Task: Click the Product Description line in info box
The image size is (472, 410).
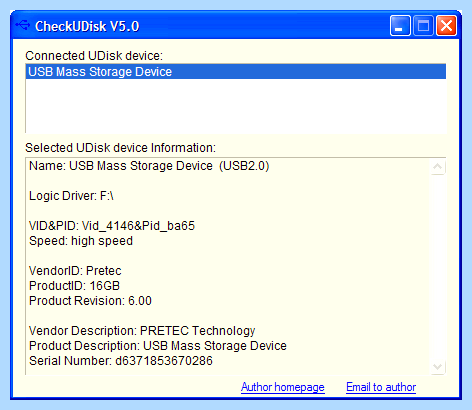Action: coord(158,346)
